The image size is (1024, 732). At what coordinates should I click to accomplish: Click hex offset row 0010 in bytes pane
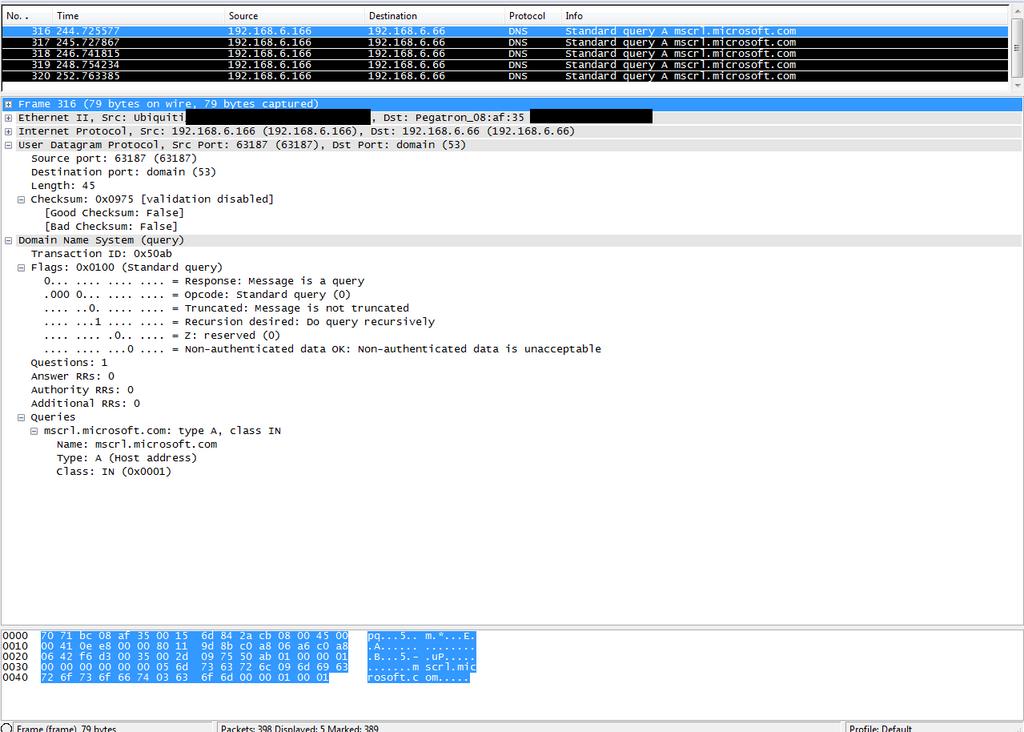(15, 646)
